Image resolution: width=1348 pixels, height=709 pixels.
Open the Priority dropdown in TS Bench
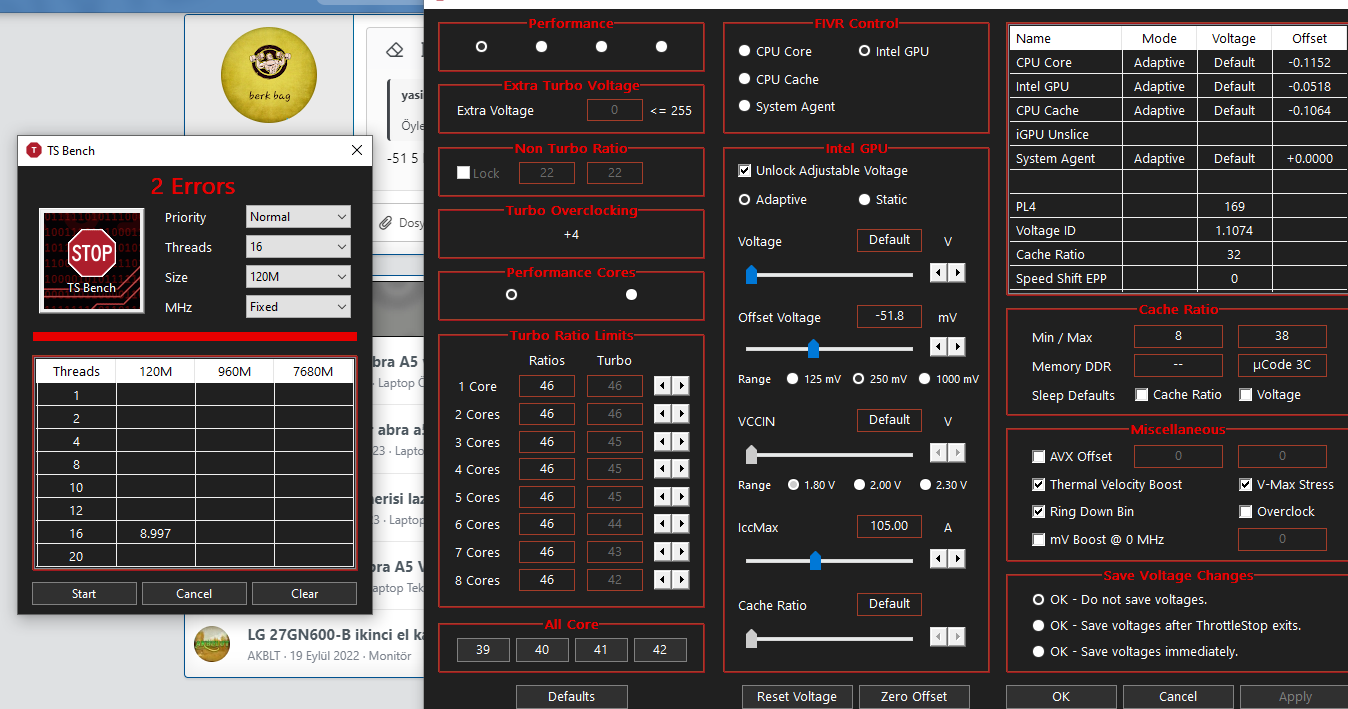(298, 217)
